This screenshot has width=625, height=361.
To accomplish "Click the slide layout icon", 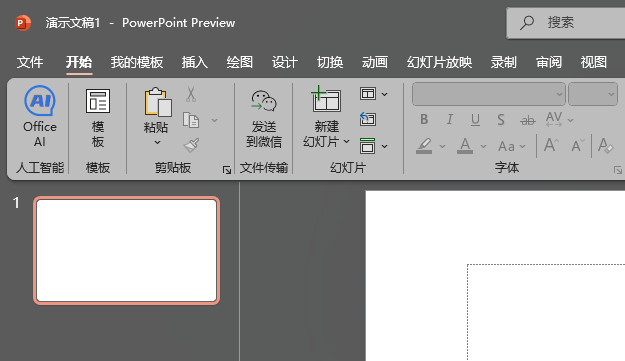I will coord(368,94).
